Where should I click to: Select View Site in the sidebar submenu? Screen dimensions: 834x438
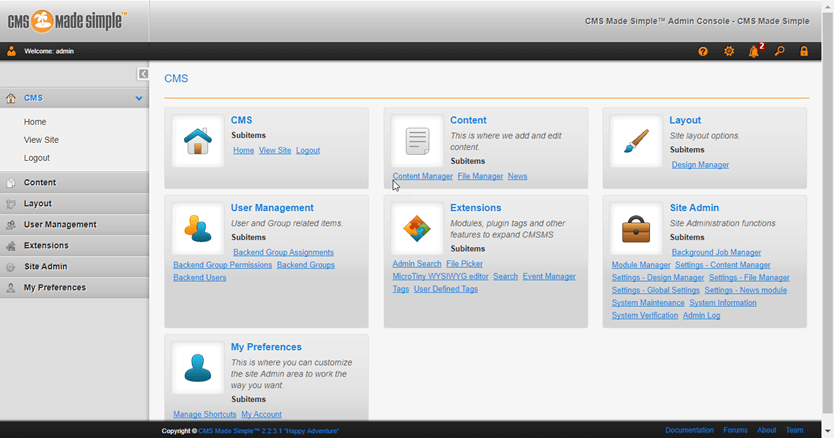[x=41, y=140]
